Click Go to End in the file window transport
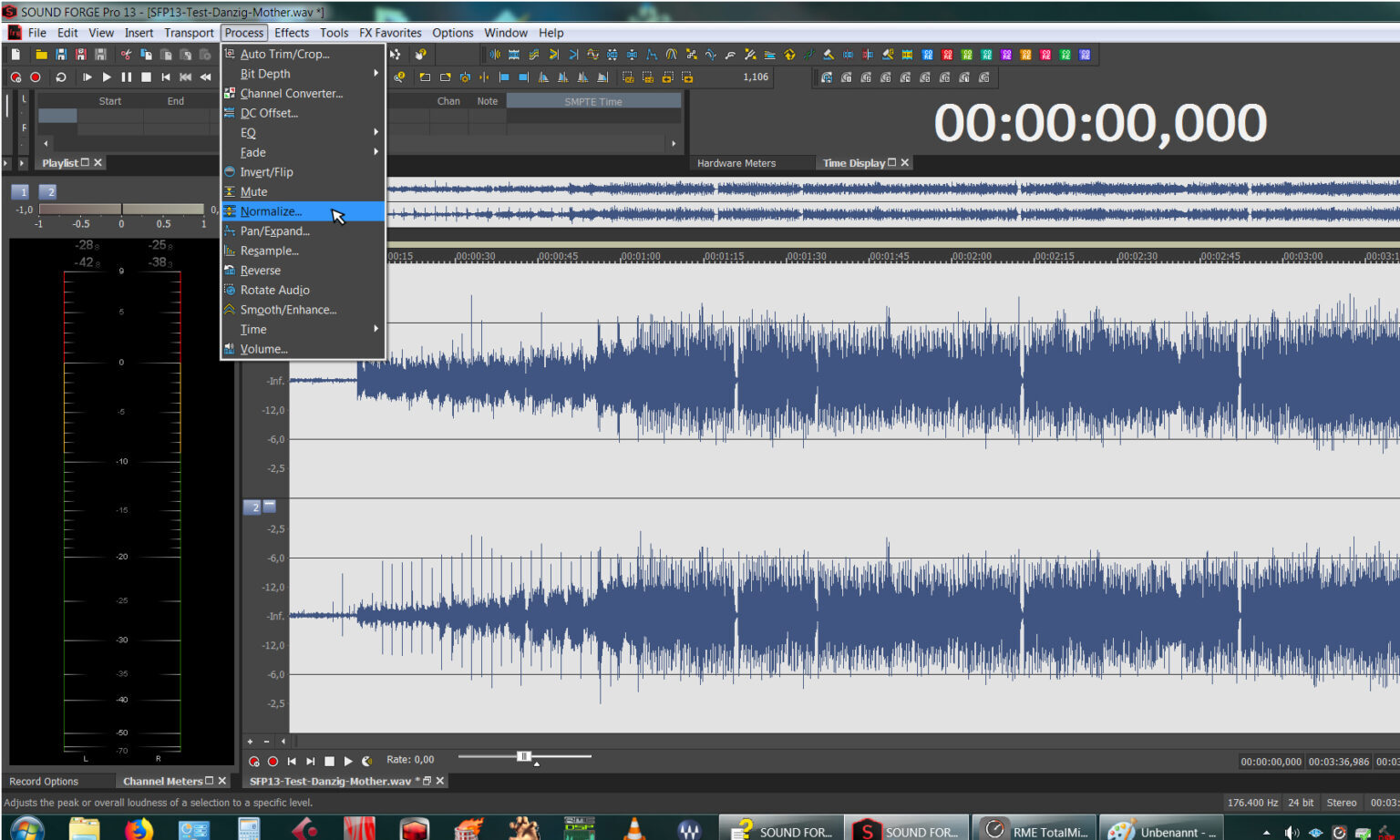Viewport: 1400px width, 840px height. [x=311, y=761]
